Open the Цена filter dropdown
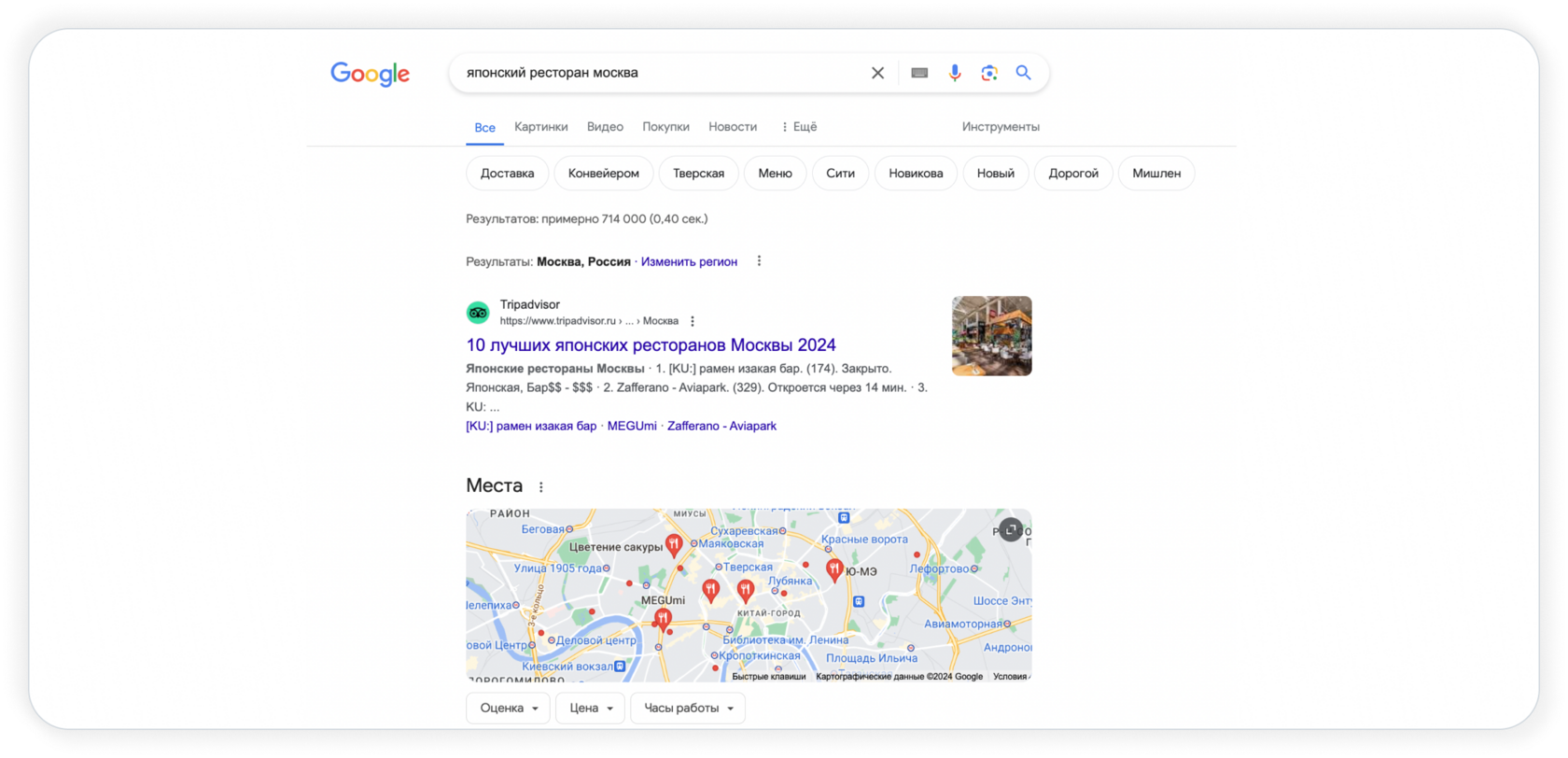Viewport: 1568px width, 758px height. [x=591, y=709]
